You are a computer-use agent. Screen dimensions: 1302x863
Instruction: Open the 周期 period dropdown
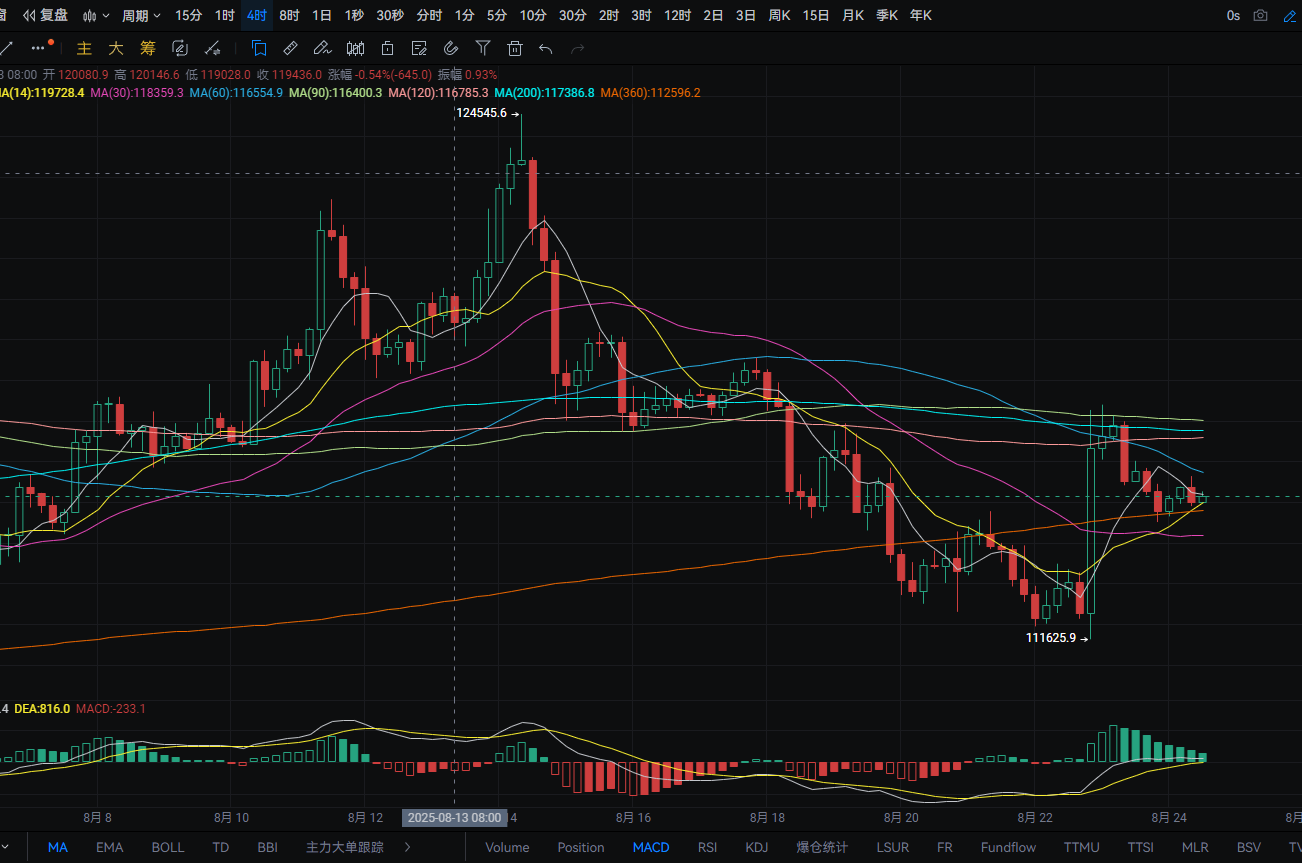point(141,15)
